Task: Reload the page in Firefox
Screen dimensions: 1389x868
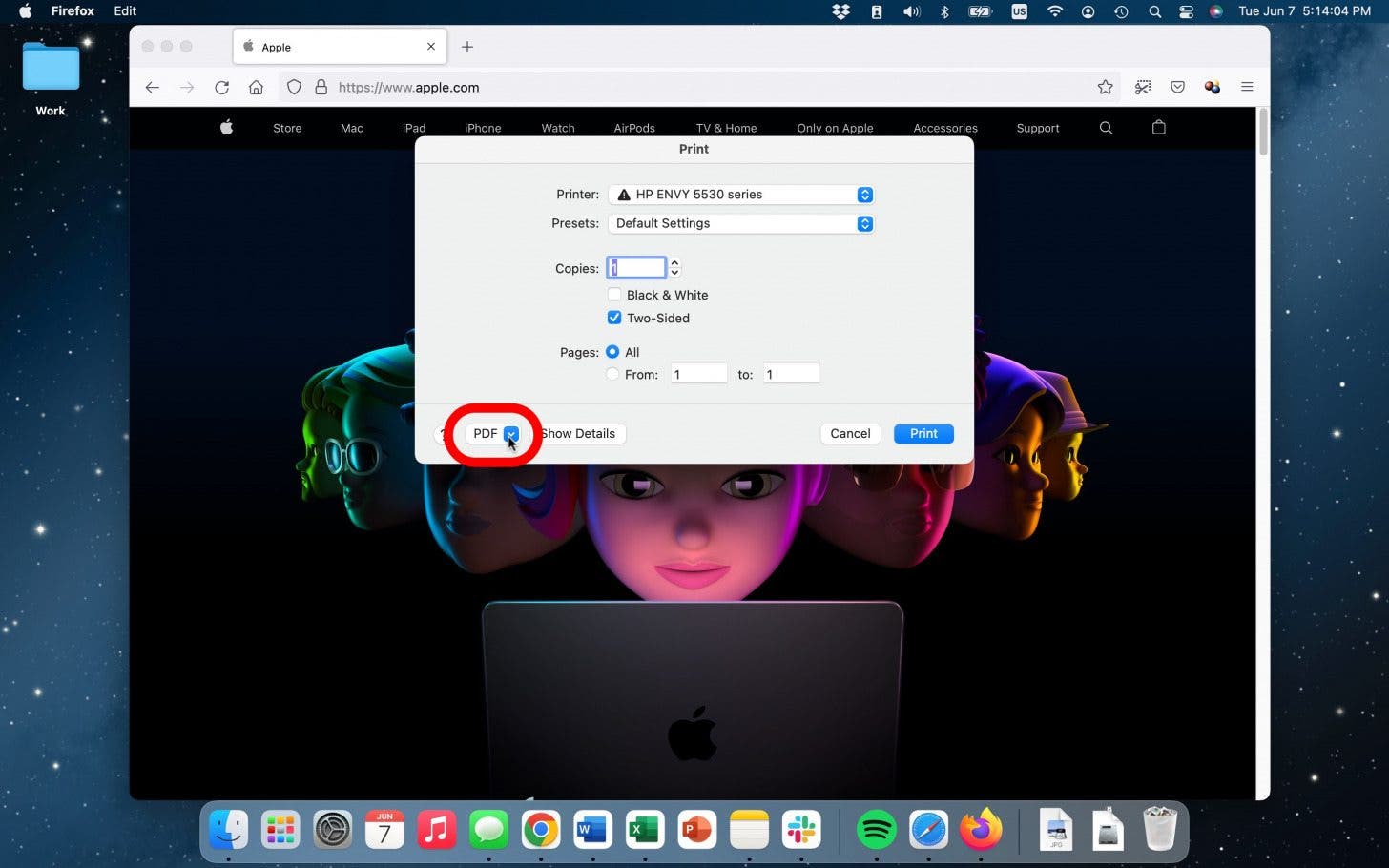Action: tap(221, 87)
